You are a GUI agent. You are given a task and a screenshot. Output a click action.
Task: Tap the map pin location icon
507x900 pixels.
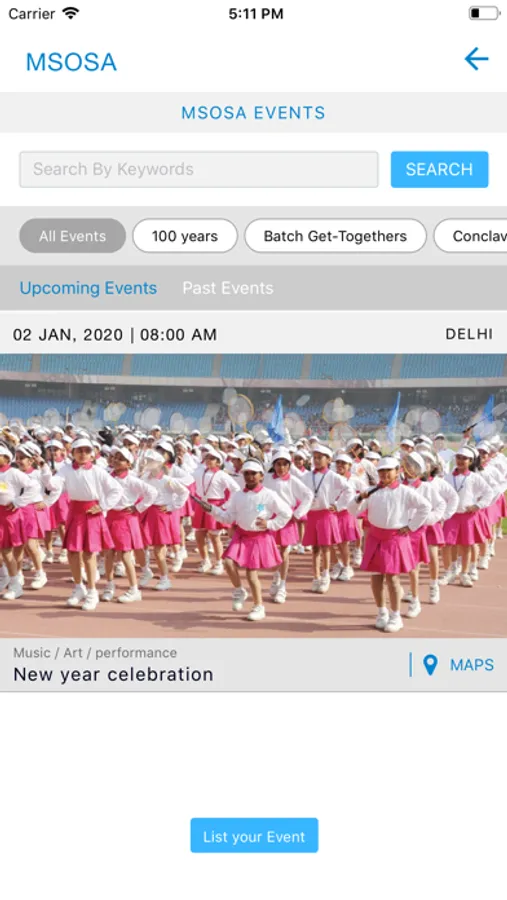(x=430, y=665)
